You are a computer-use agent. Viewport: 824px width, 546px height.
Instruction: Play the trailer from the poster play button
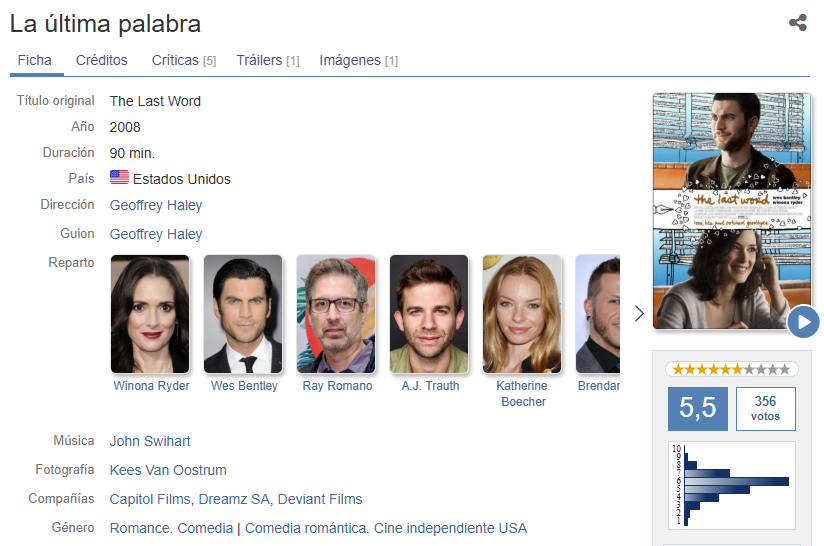(803, 322)
